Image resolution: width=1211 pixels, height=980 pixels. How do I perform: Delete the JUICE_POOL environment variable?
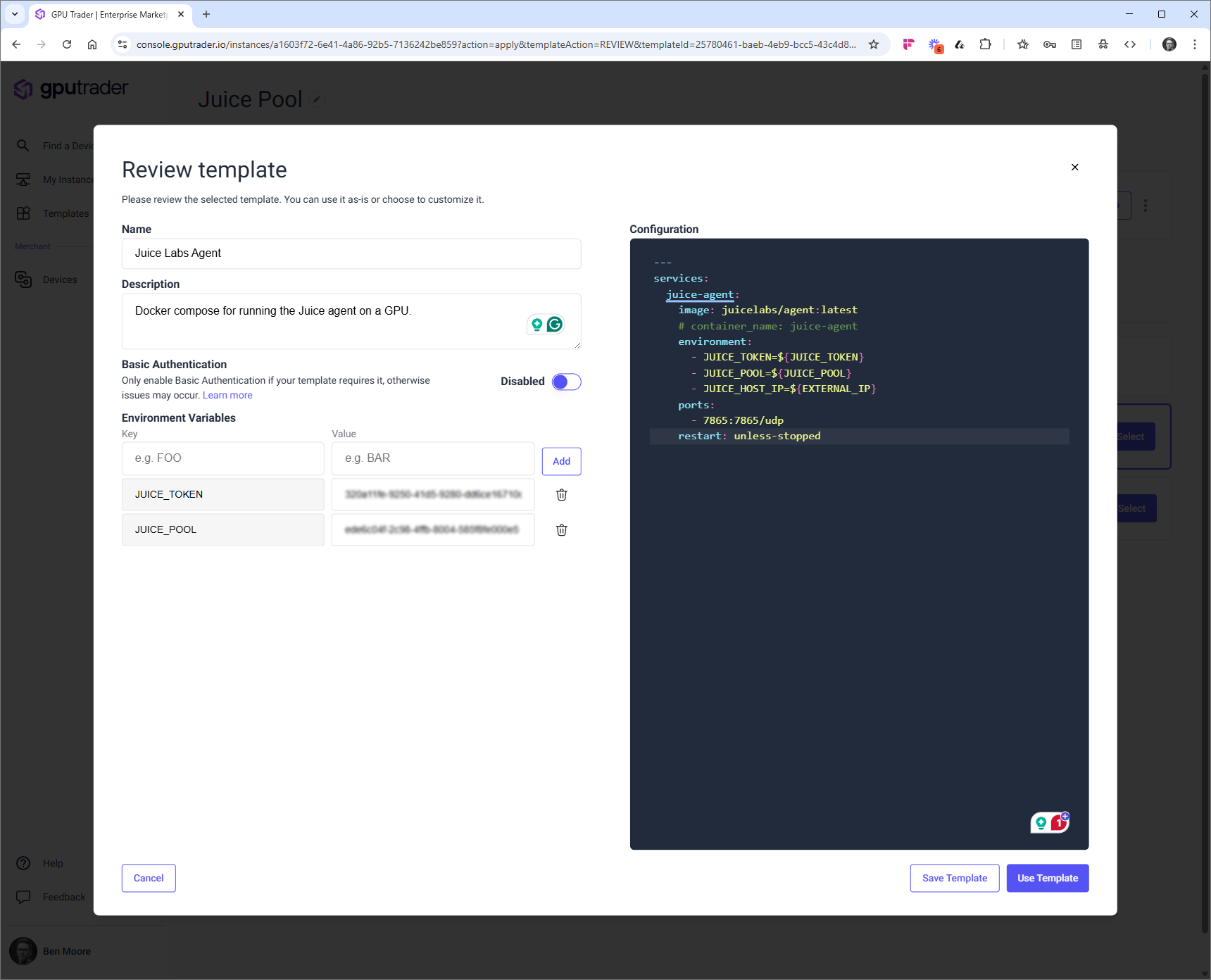tap(562, 530)
